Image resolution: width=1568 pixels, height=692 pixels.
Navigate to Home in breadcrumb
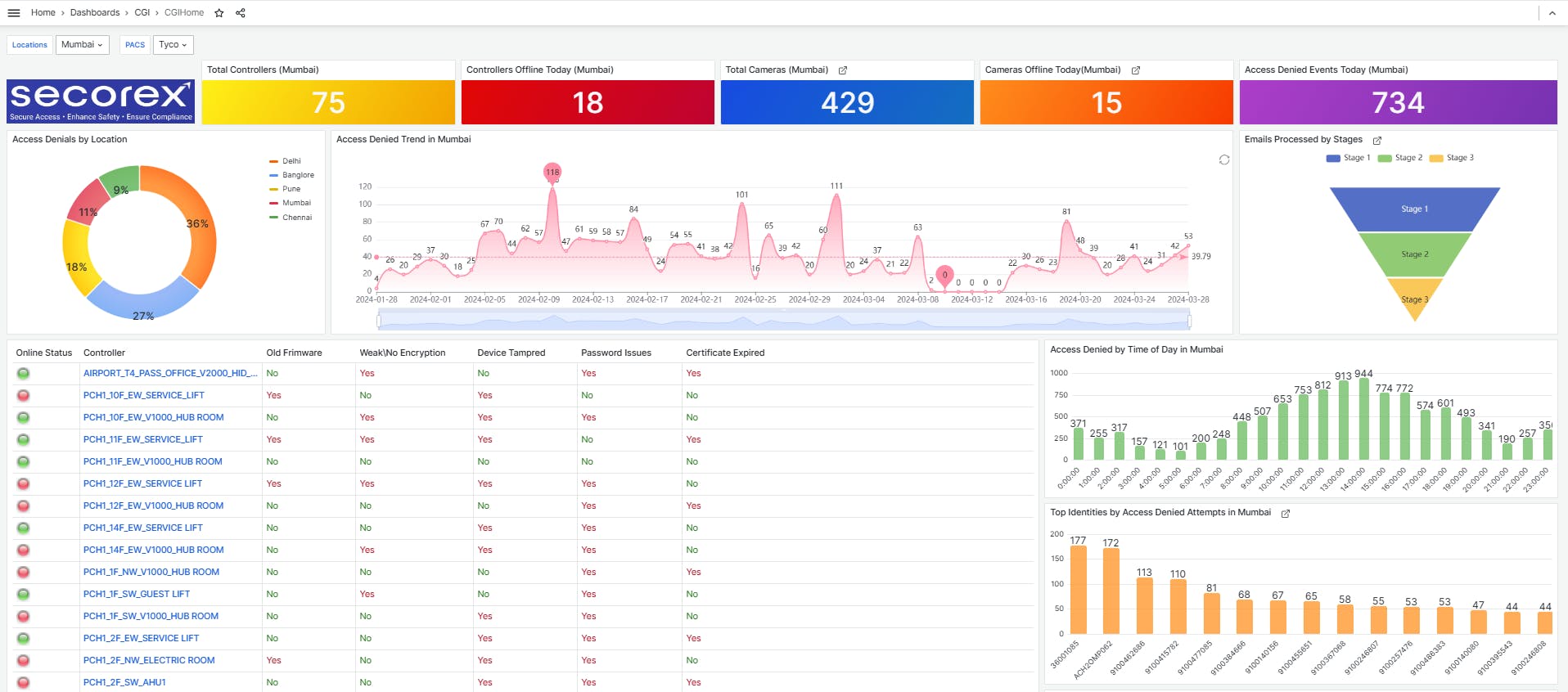43,13
